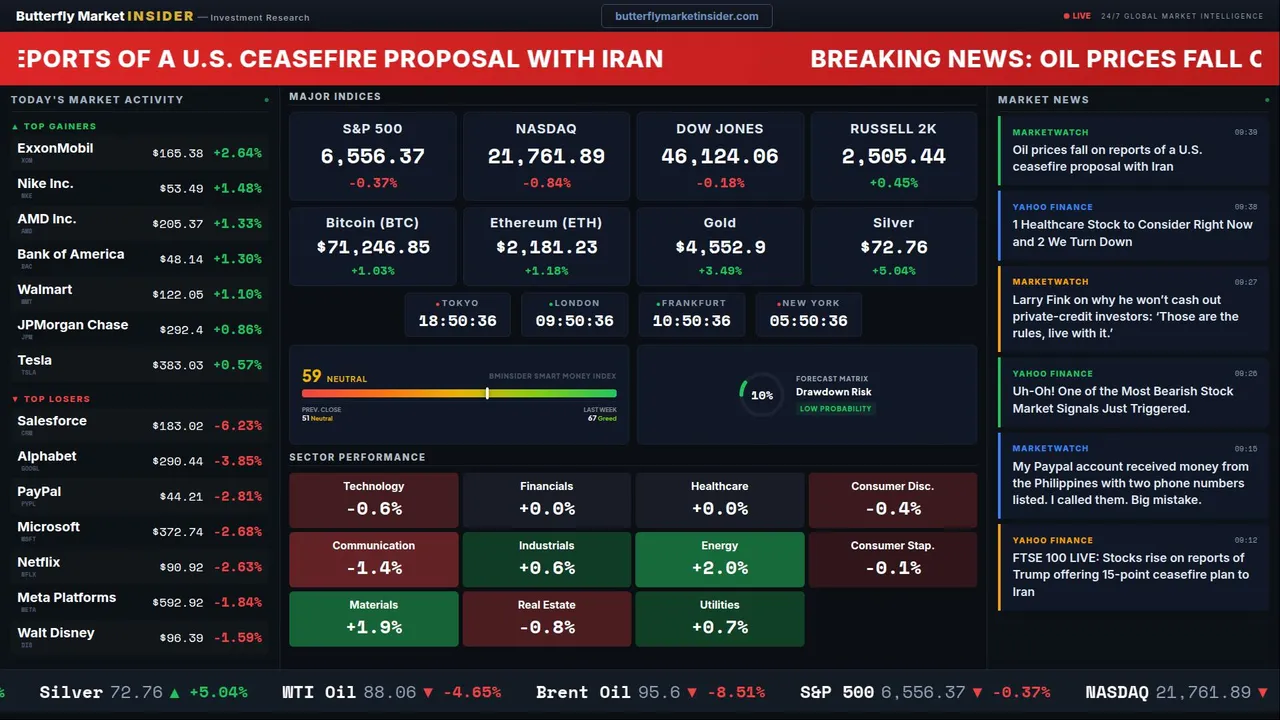Click the Frankfurt clock tile

click(691, 314)
